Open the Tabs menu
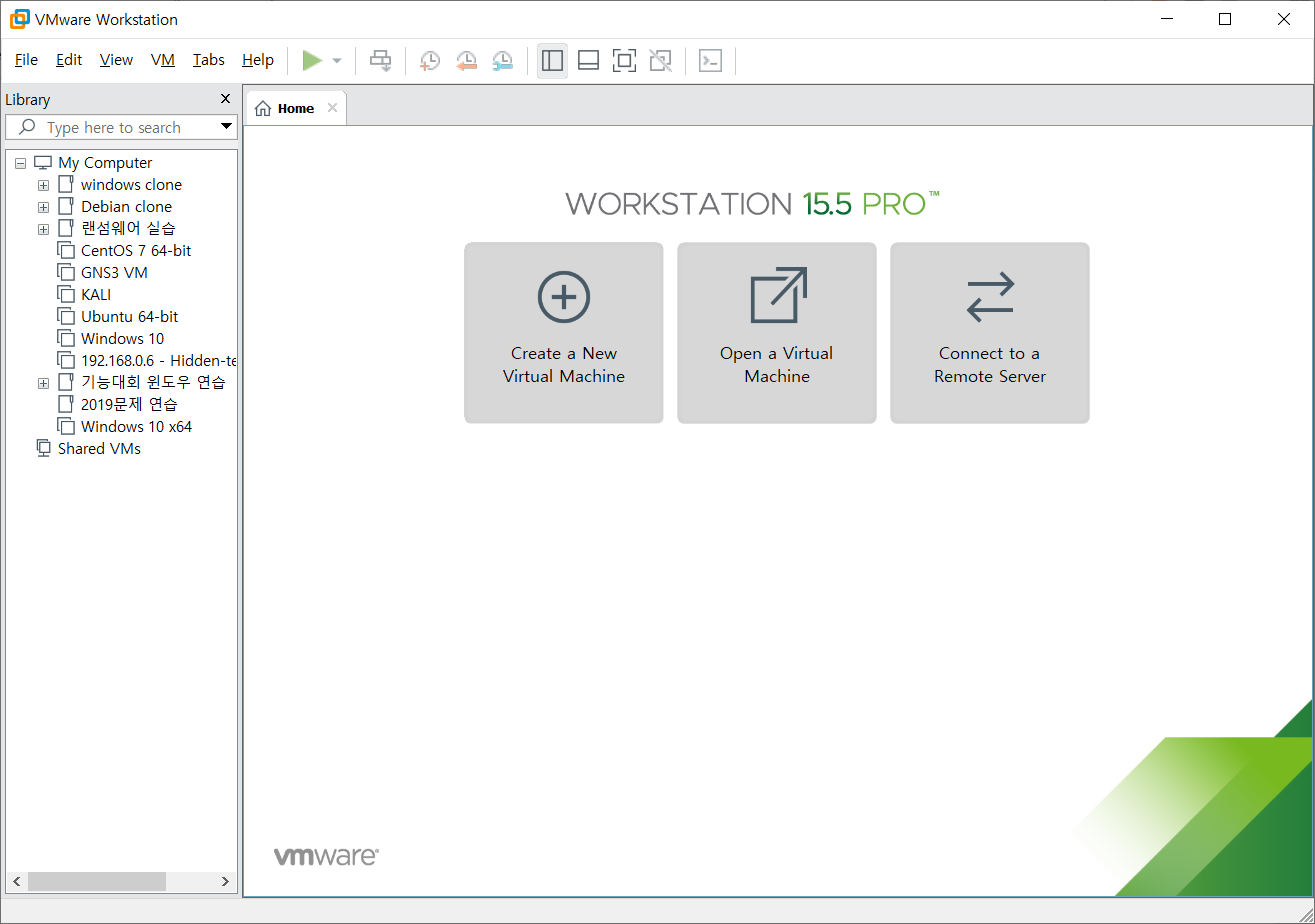1315x924 pixels. coord(209,60)
